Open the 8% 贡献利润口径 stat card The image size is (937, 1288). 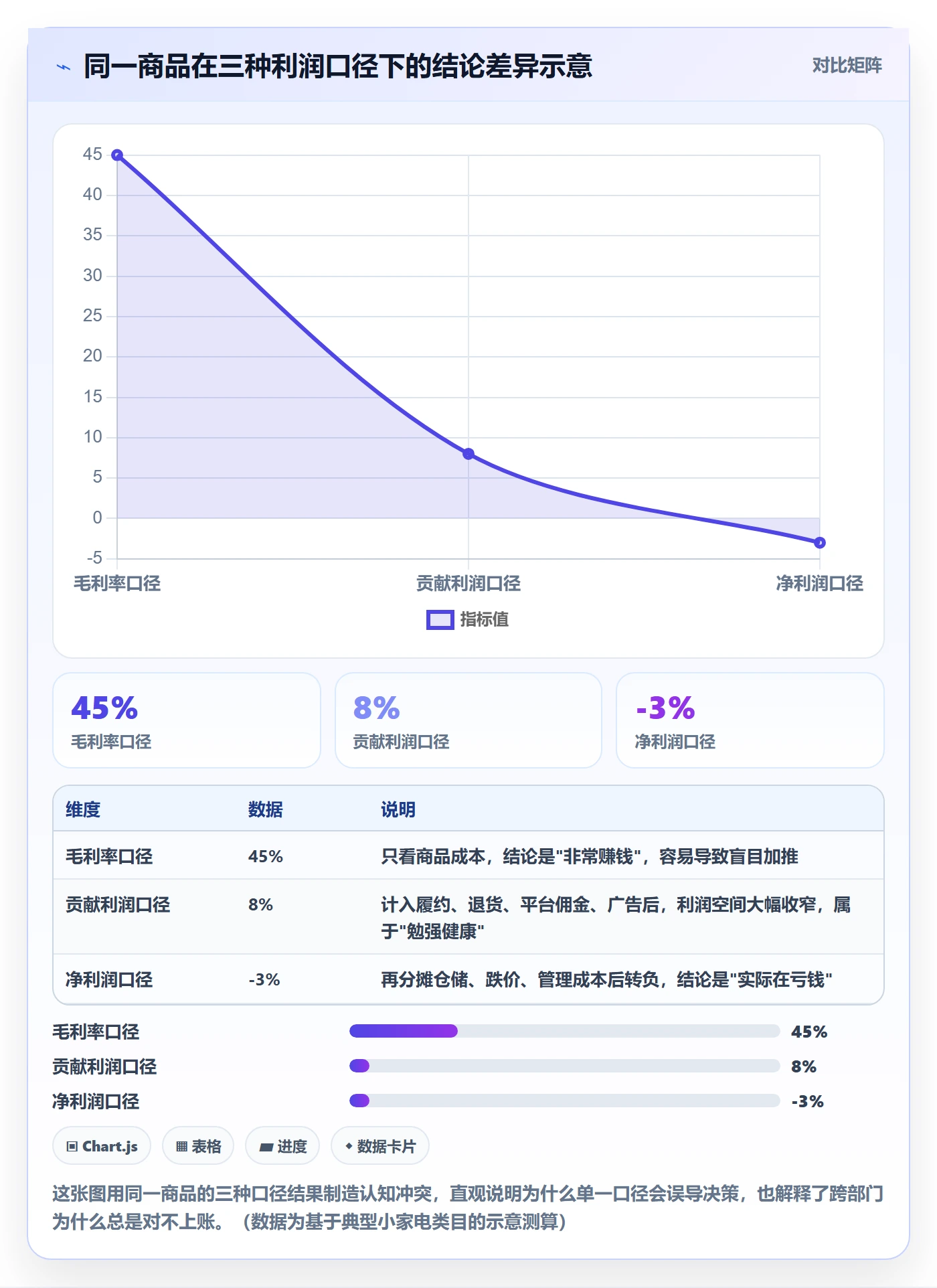(x=468, y=720)
